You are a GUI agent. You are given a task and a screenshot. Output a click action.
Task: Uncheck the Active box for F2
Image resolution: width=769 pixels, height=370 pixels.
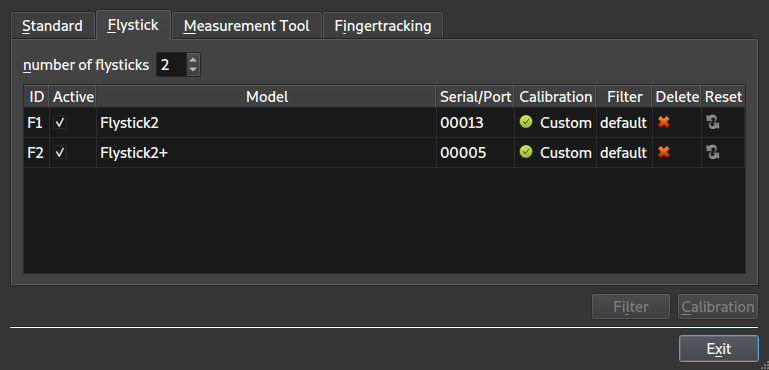[60, 153]
